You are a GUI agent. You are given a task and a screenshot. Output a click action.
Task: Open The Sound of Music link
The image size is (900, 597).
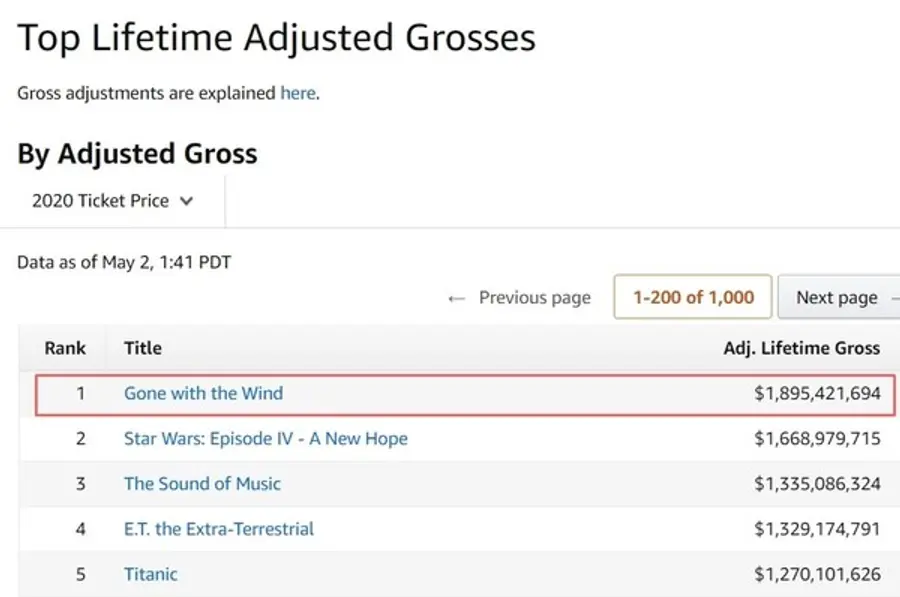202,484
